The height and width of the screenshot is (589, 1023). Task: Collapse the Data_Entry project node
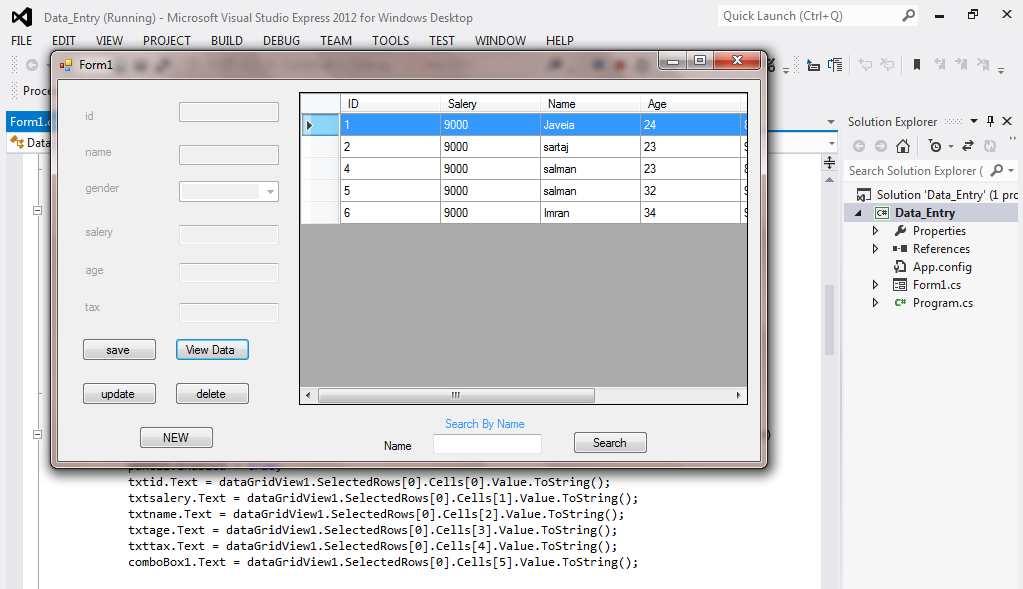point(859,213)
